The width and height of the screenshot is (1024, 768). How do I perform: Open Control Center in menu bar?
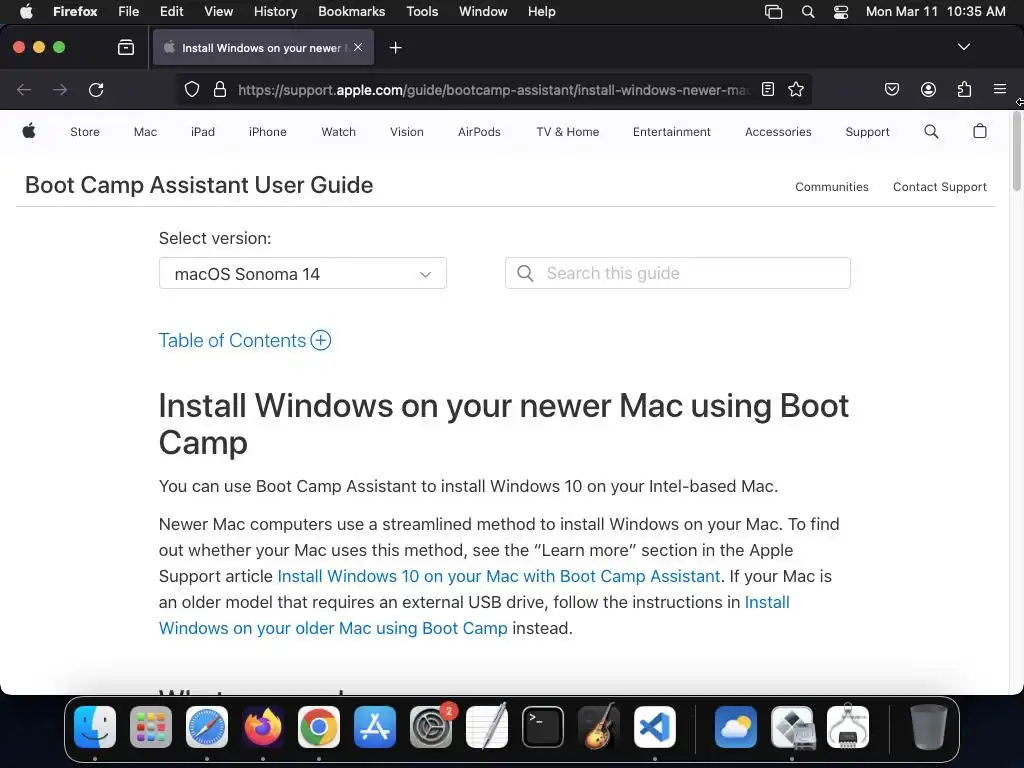point(840,12)
